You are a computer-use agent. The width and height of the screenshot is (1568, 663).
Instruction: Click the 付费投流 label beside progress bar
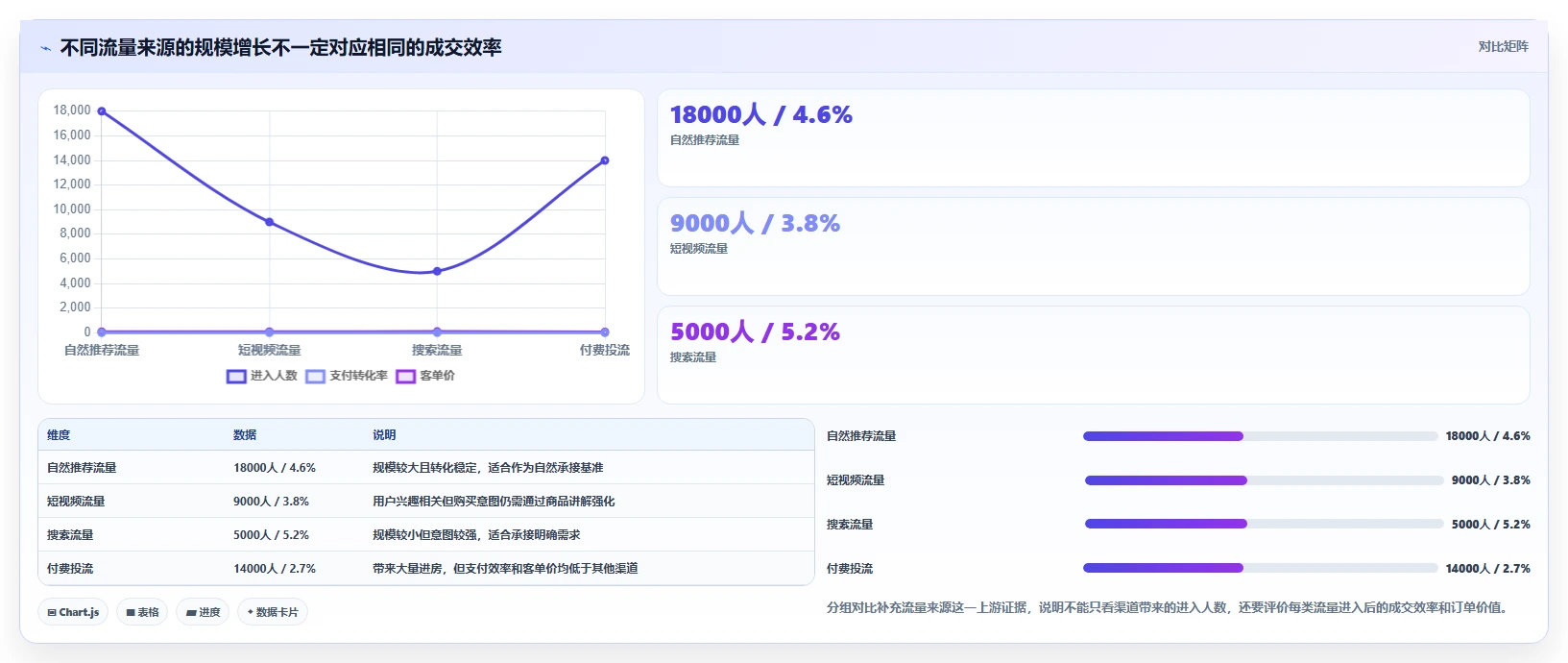point(850,569)
